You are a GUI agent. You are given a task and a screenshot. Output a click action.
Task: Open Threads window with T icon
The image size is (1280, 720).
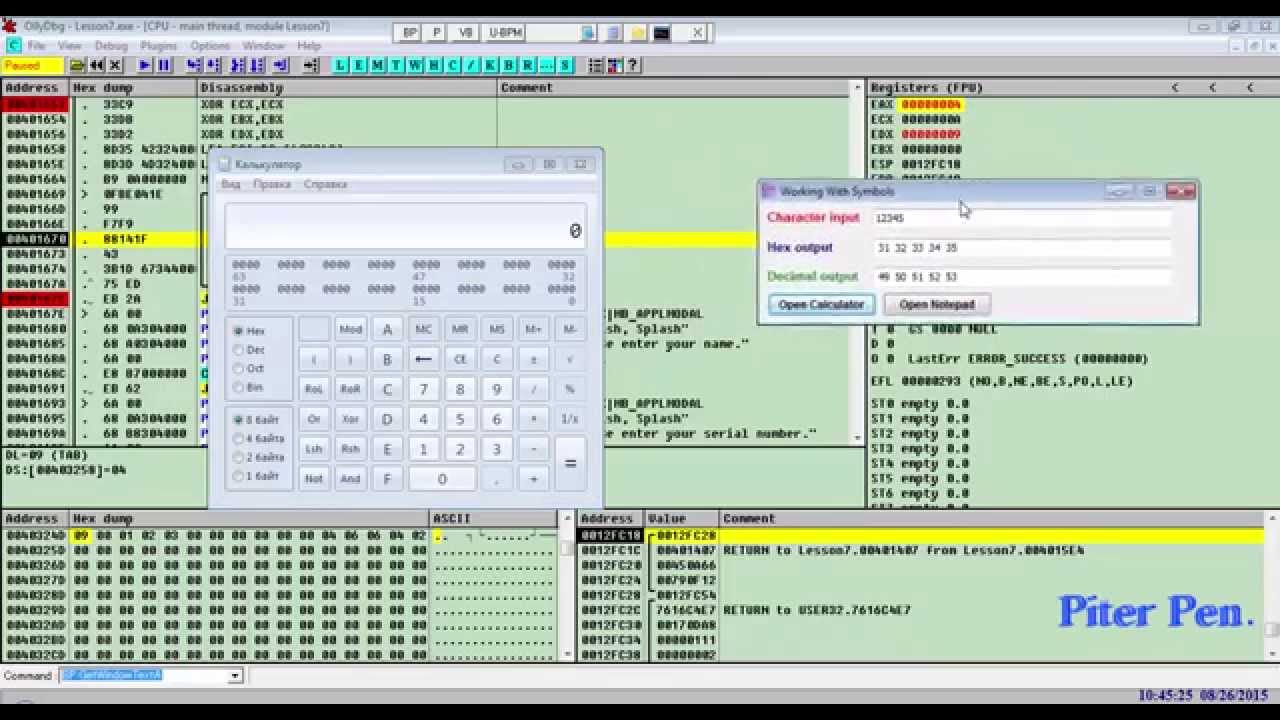[x=397, y=65]
